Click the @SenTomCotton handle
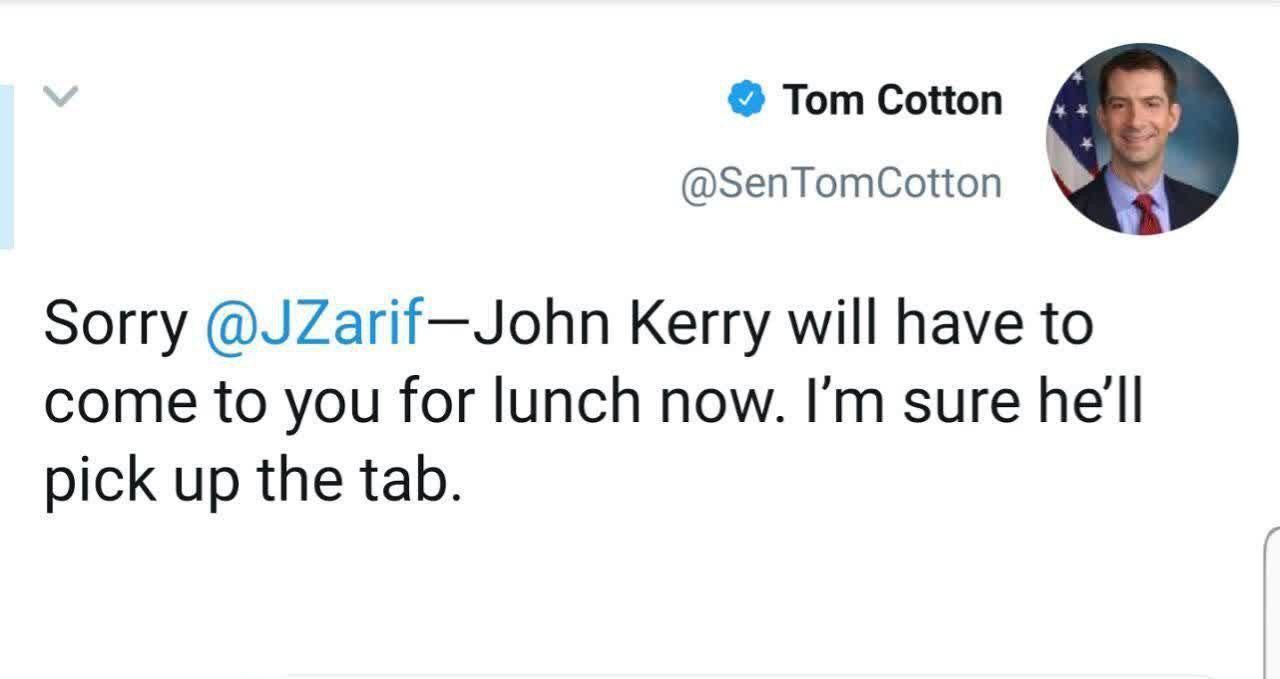The image size is (1280, 679). [840, 183]
